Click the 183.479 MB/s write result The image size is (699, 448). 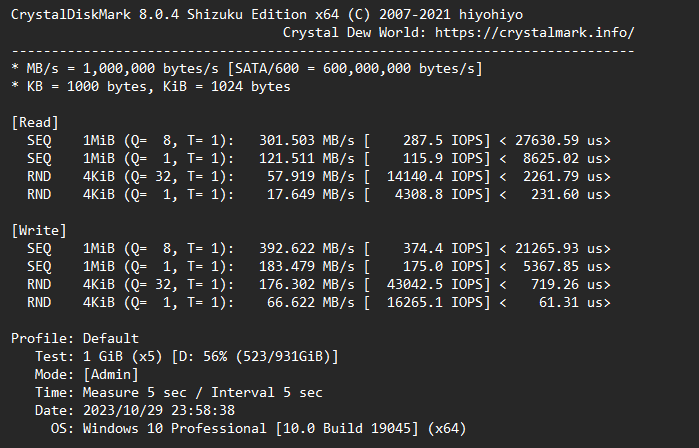307,267
